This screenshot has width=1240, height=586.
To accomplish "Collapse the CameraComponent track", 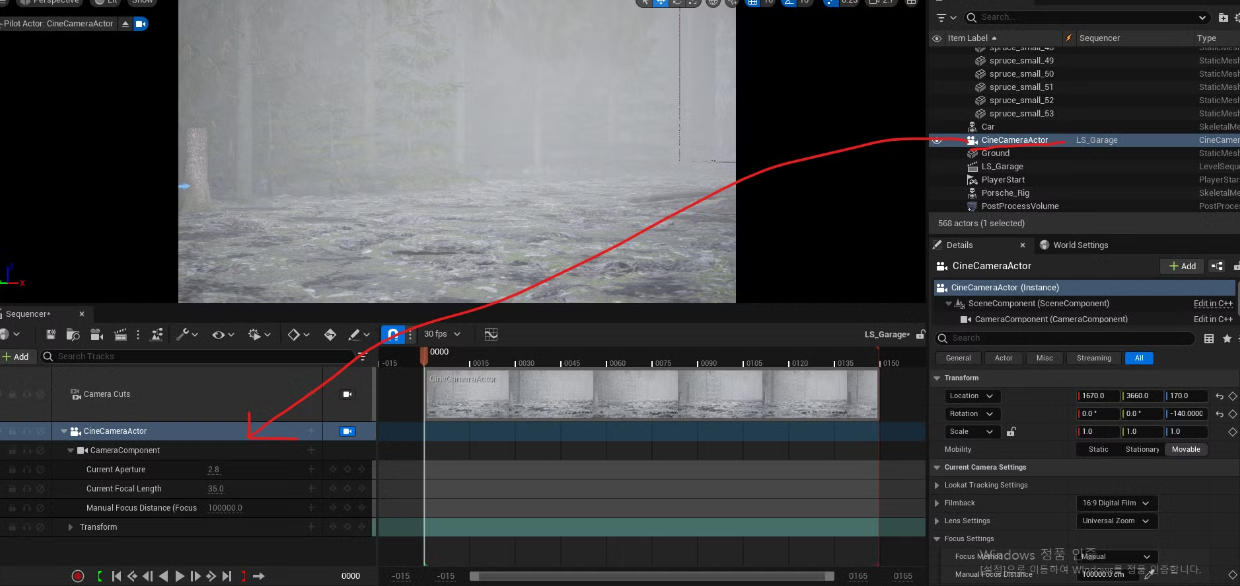I will point(71,450).
